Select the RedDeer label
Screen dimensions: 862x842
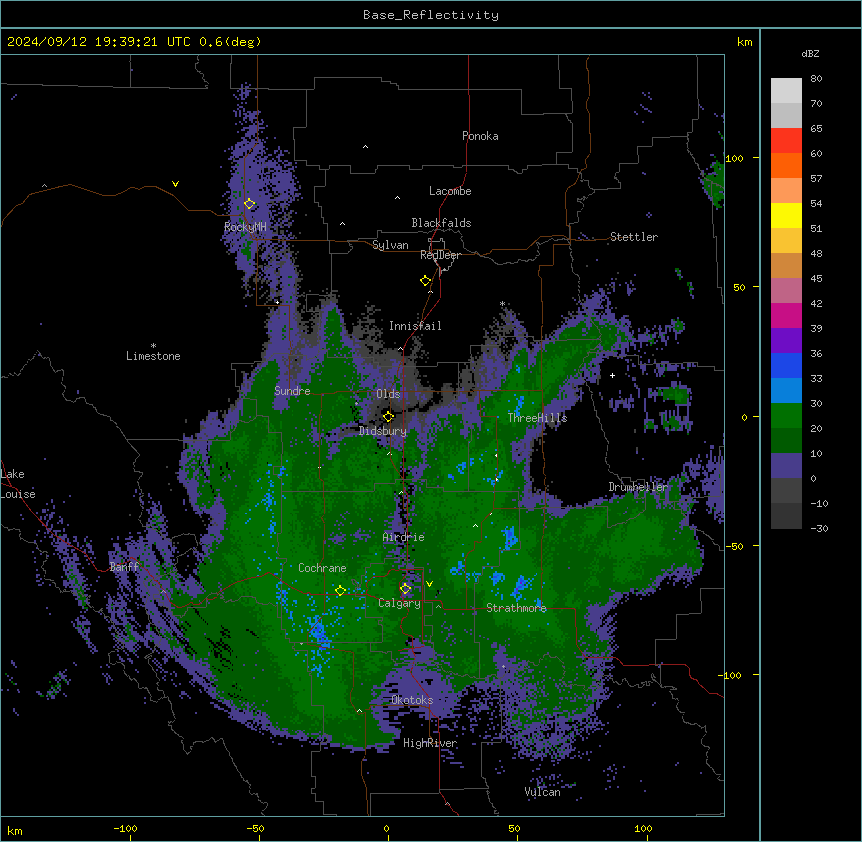point(440,255)
